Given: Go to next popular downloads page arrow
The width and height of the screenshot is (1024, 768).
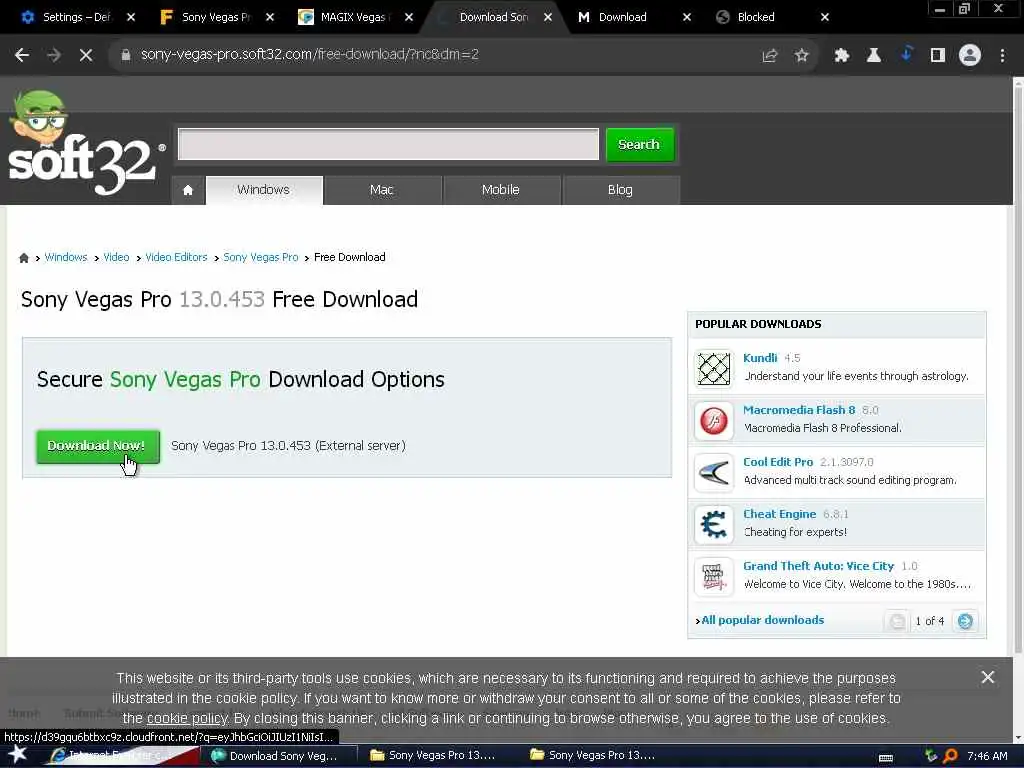Looking at the screenshot, I should pos(965,621).
